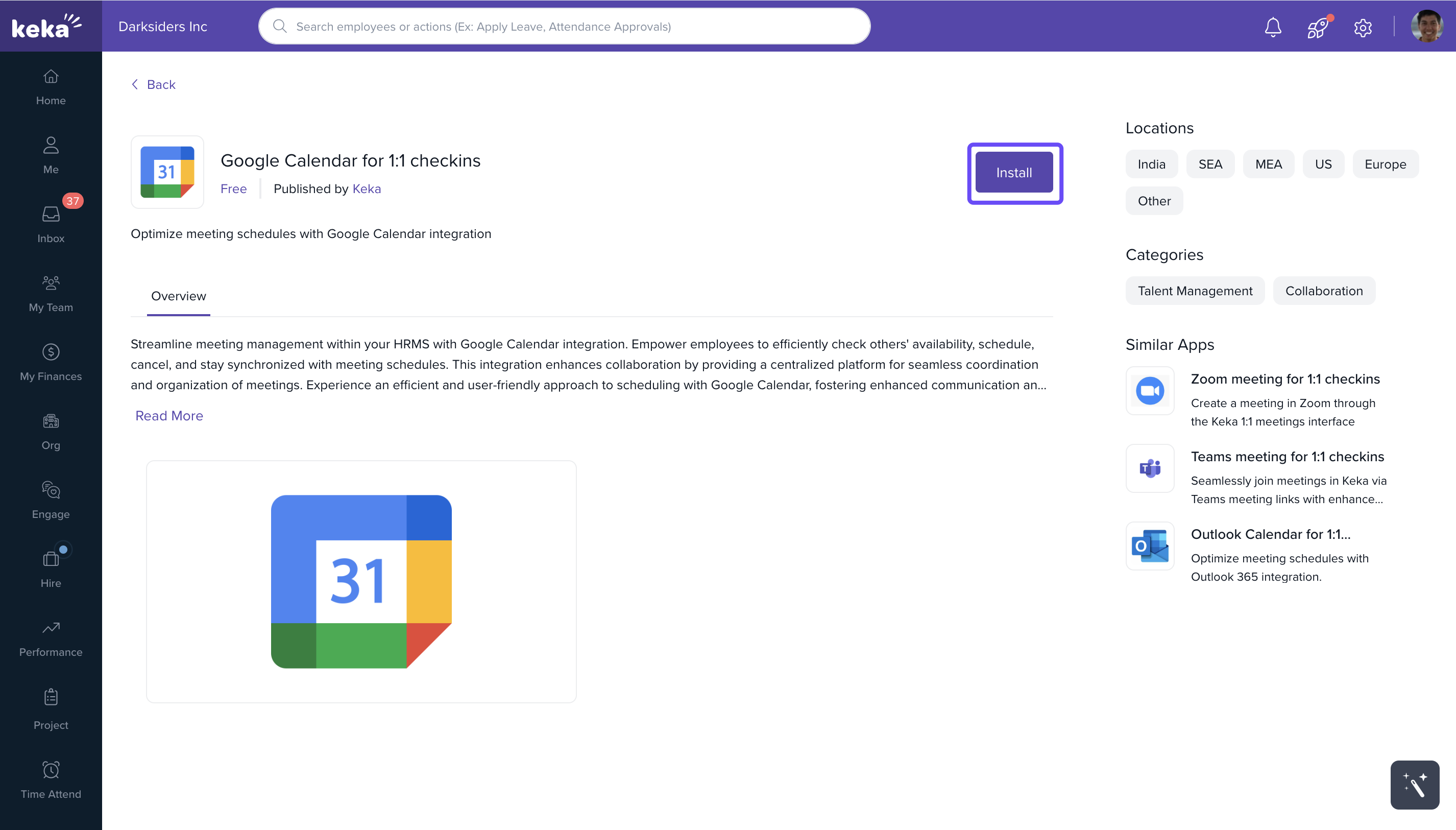
Task: Open the Keka publisher link
Action: [366, 188]
